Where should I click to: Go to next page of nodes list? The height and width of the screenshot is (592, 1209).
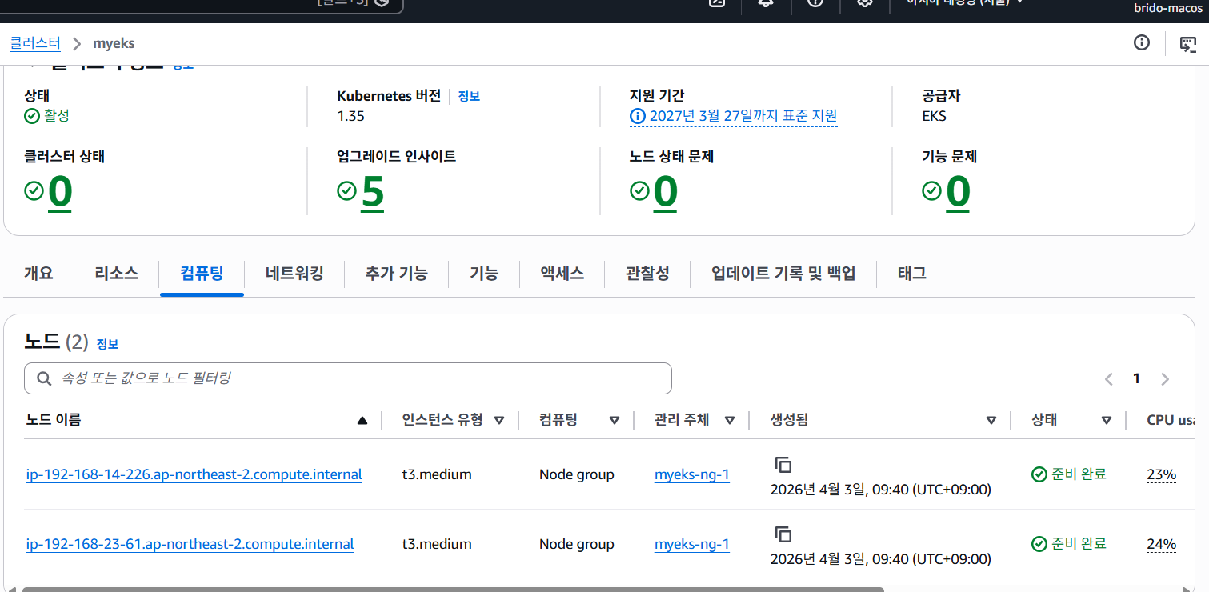pos(1165,379)
